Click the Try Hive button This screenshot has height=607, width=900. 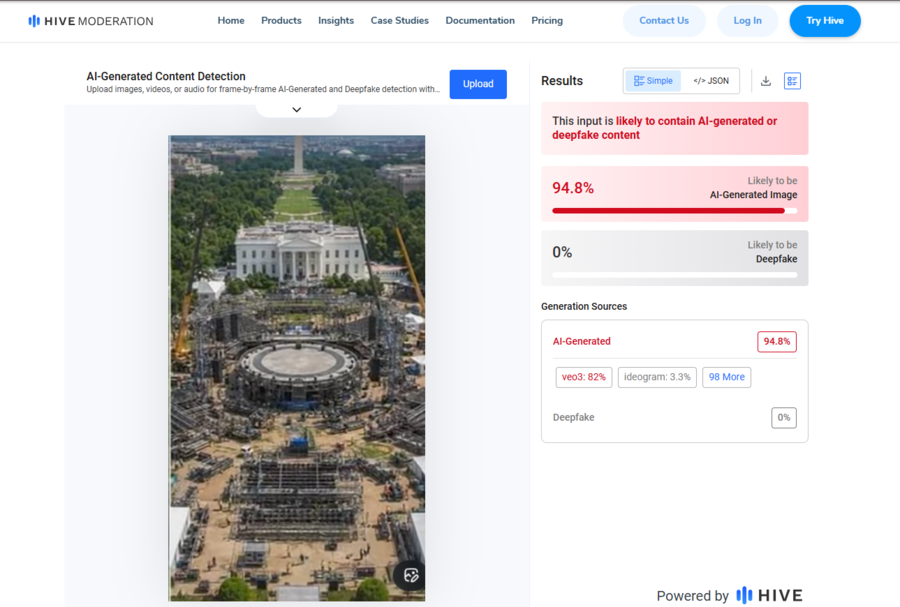[x=825, y=21]
